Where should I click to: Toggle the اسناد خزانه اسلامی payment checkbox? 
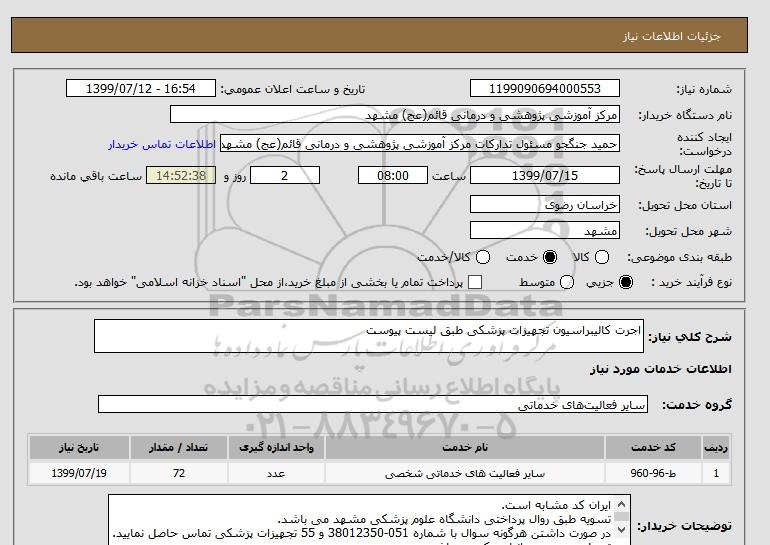click(475, 282)
